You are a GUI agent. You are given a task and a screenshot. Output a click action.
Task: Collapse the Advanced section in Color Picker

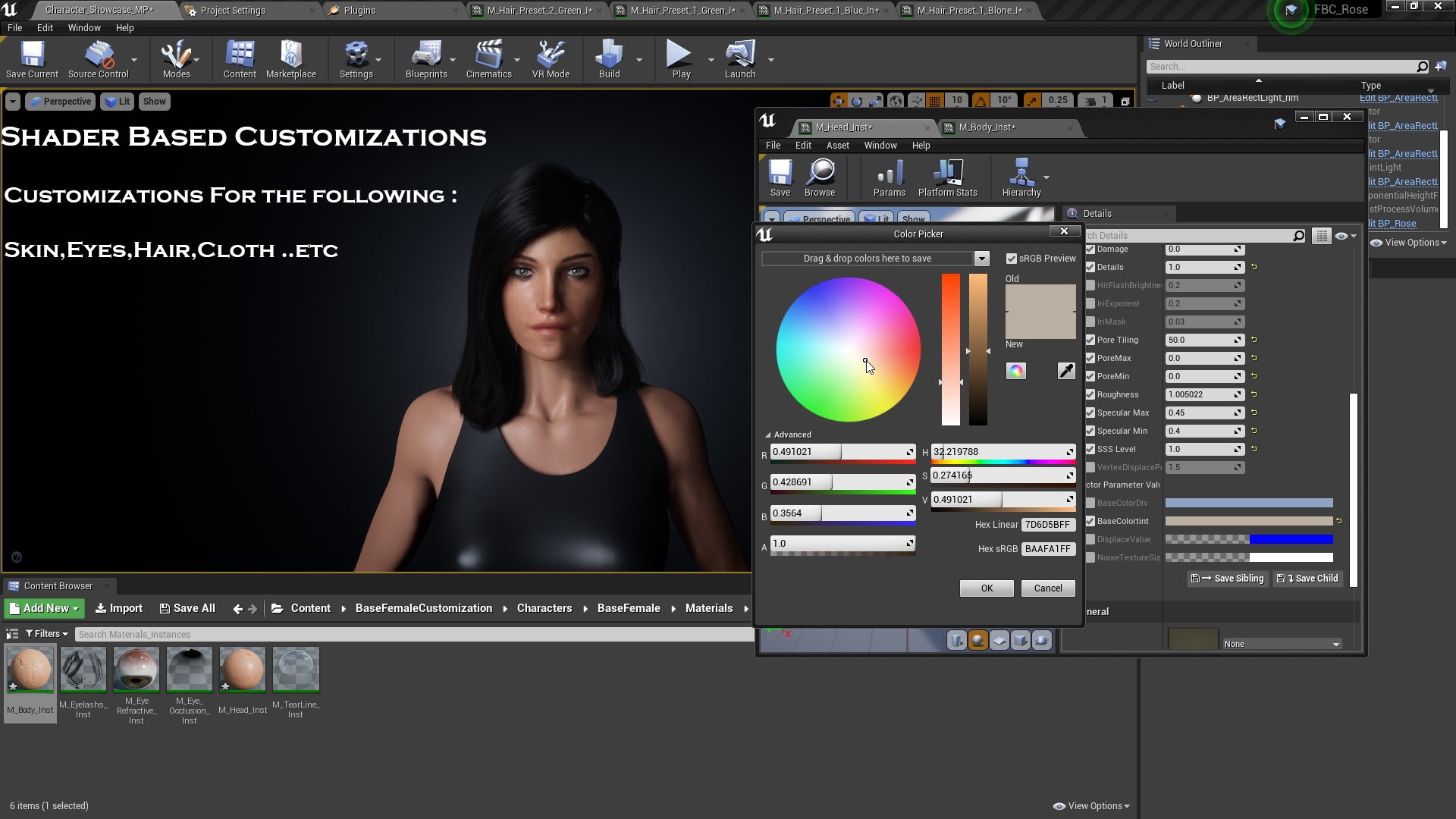(x=768, y=434)
